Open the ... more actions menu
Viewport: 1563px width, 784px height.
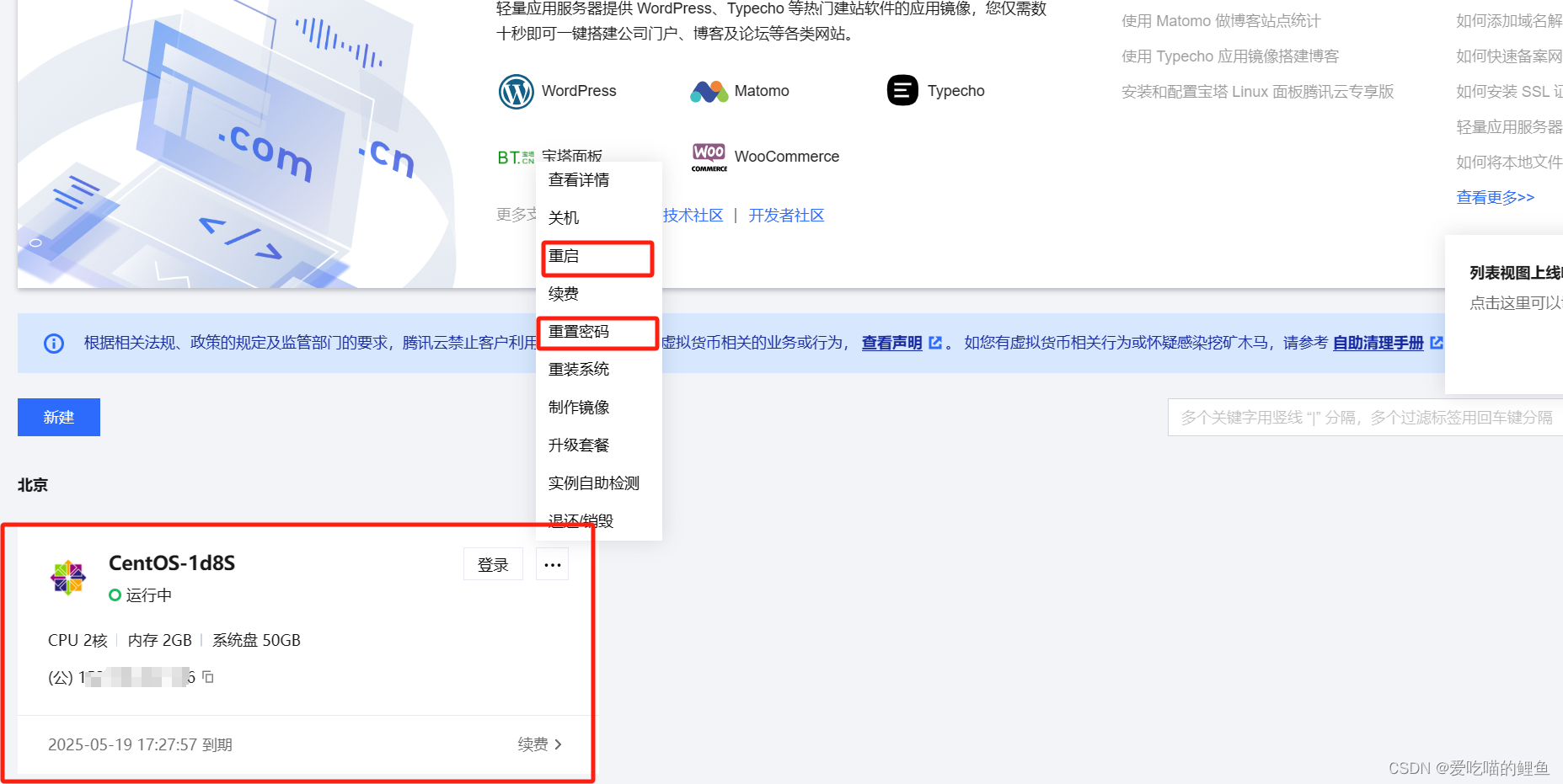click(553, 564)
